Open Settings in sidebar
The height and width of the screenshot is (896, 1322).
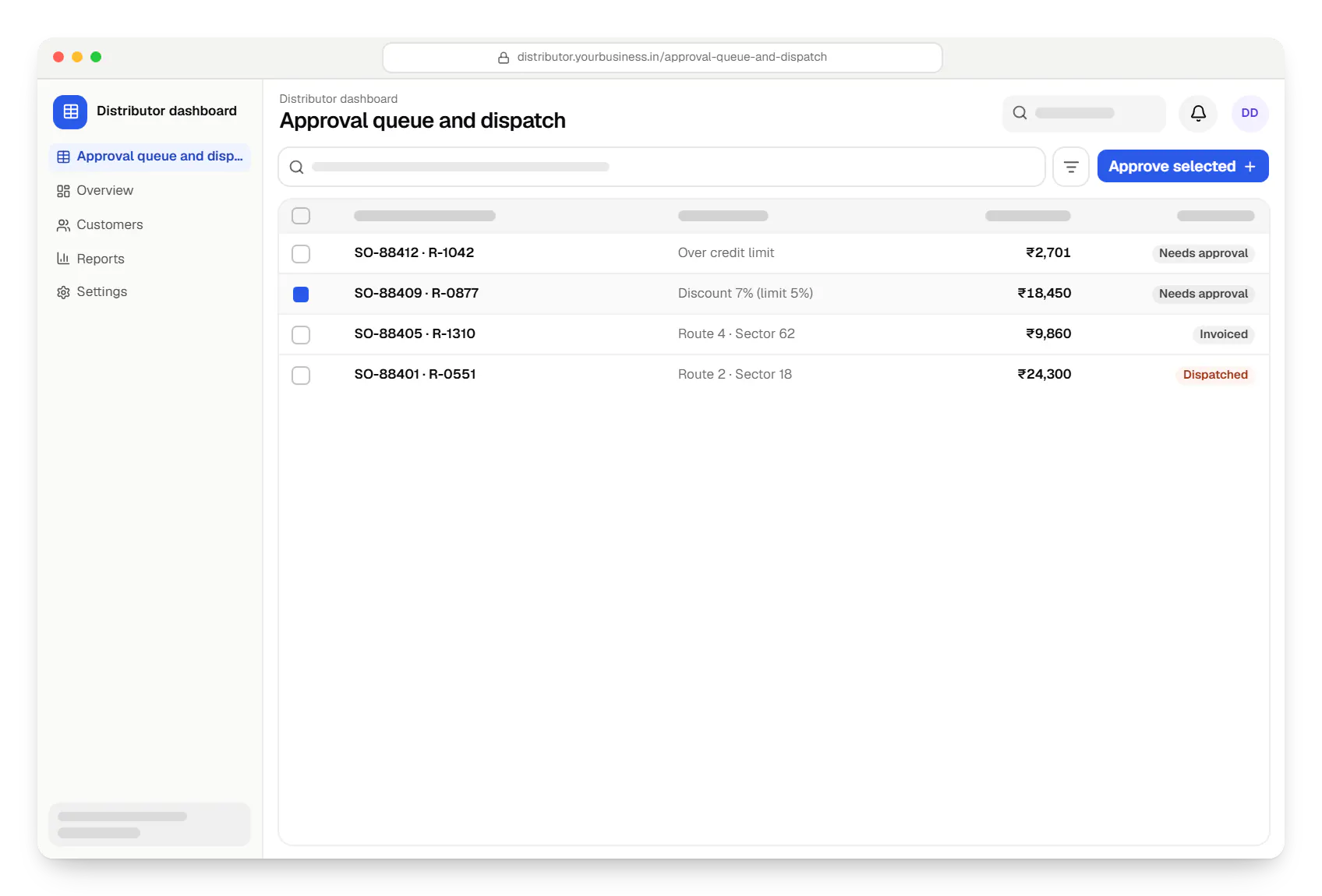(150, 292)
